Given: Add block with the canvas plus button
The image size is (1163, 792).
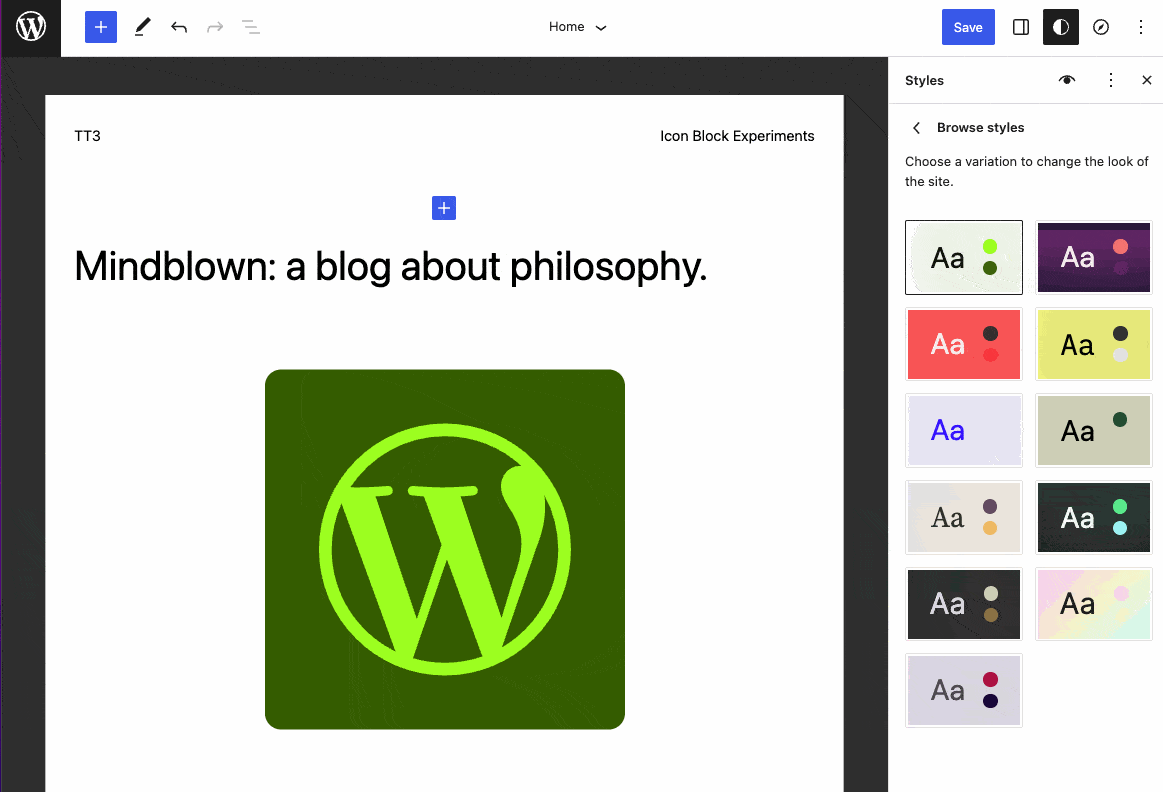Looking at the screenshot, I should point(444,208).
